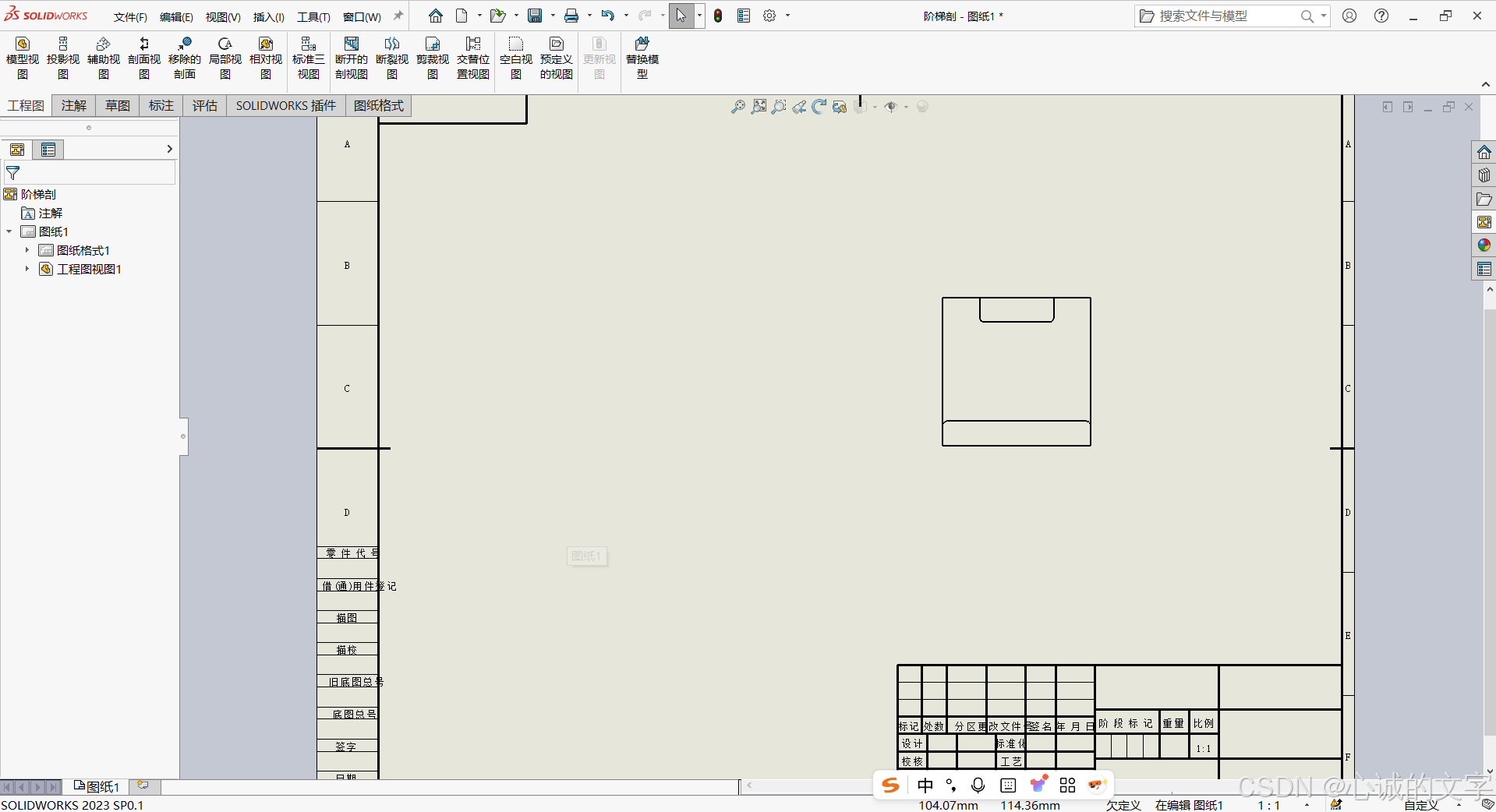
Task: Select the 图纸1 sheet tab at bottom
Action: 97,787
